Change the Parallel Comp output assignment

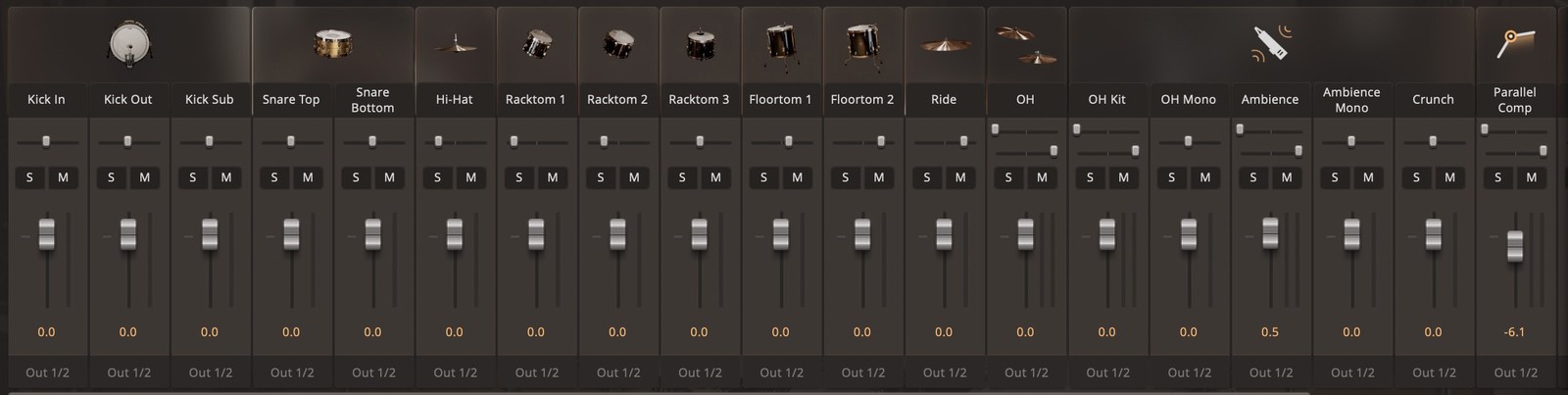[1515, 372]
